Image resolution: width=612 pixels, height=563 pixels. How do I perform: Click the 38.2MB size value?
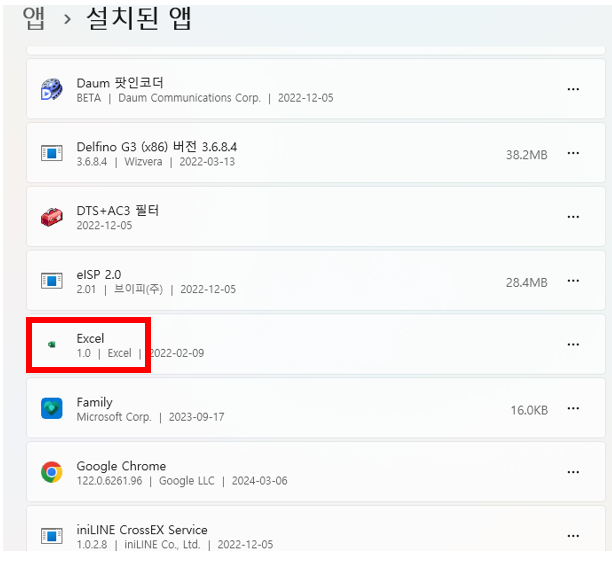pyautogui.click(x=527, y=155)
